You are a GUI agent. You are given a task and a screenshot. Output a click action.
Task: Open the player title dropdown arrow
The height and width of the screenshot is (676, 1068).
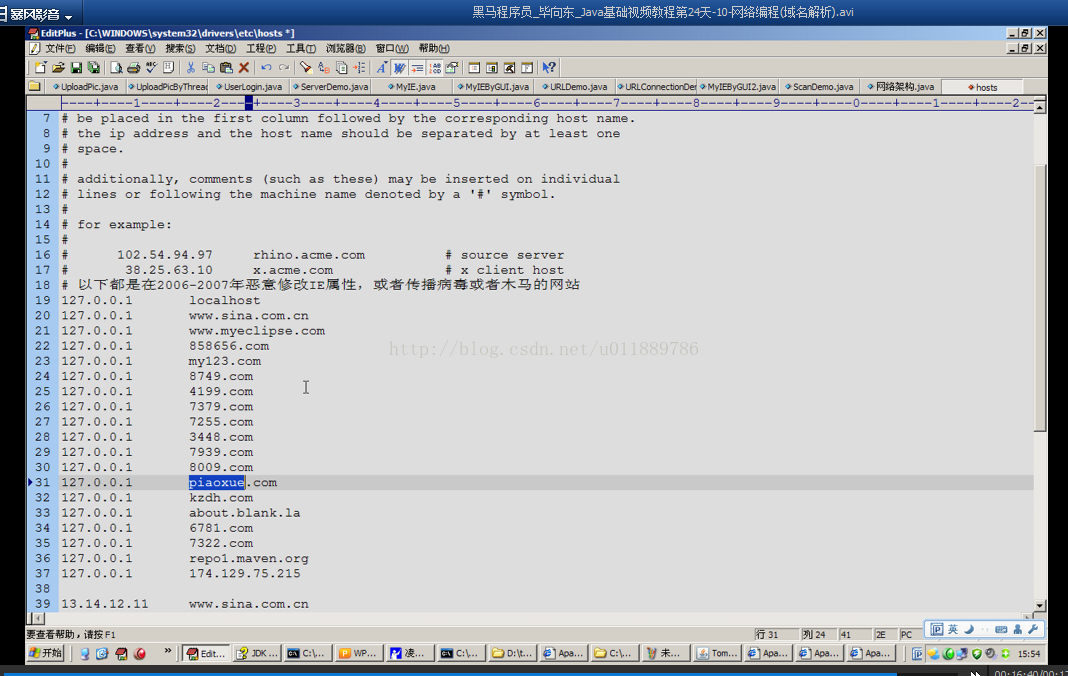pyautogui.click(x=68, y=16)
